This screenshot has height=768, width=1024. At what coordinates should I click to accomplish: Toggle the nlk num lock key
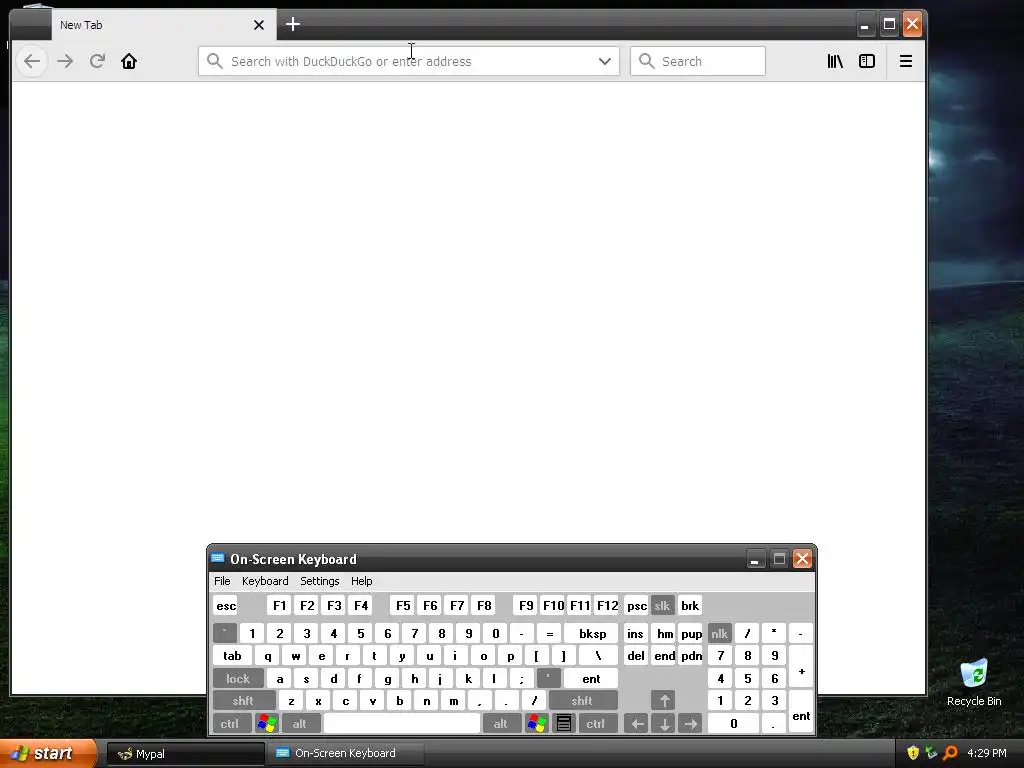point(720,633)
